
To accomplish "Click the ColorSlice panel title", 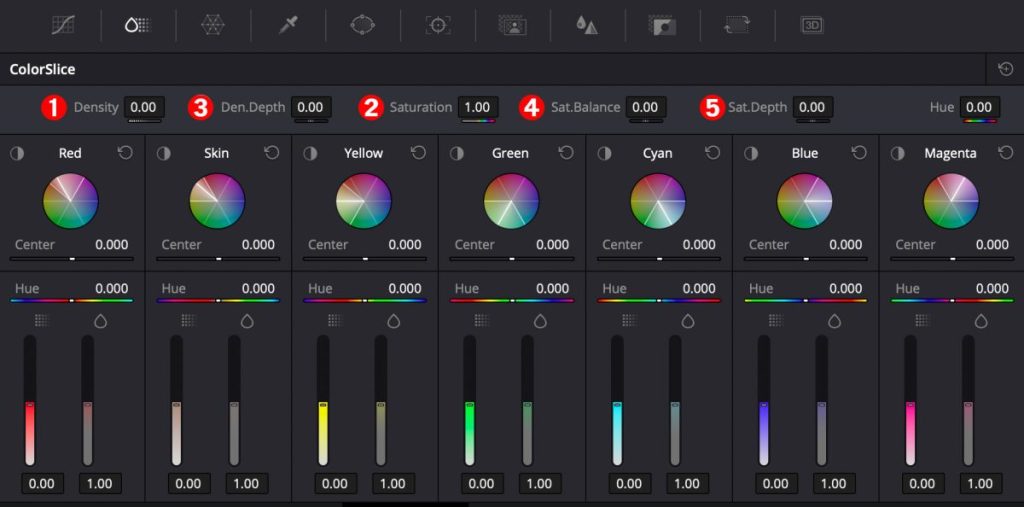I will [x=42, y=69].
